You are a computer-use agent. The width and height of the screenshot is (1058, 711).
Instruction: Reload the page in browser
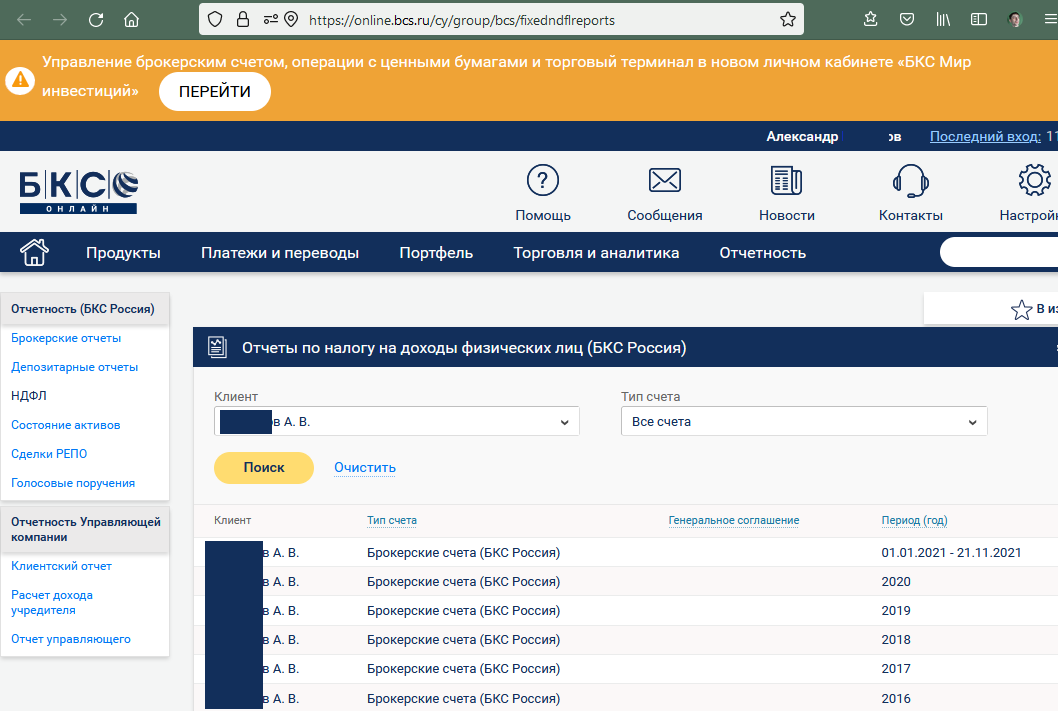pos(96,19)
